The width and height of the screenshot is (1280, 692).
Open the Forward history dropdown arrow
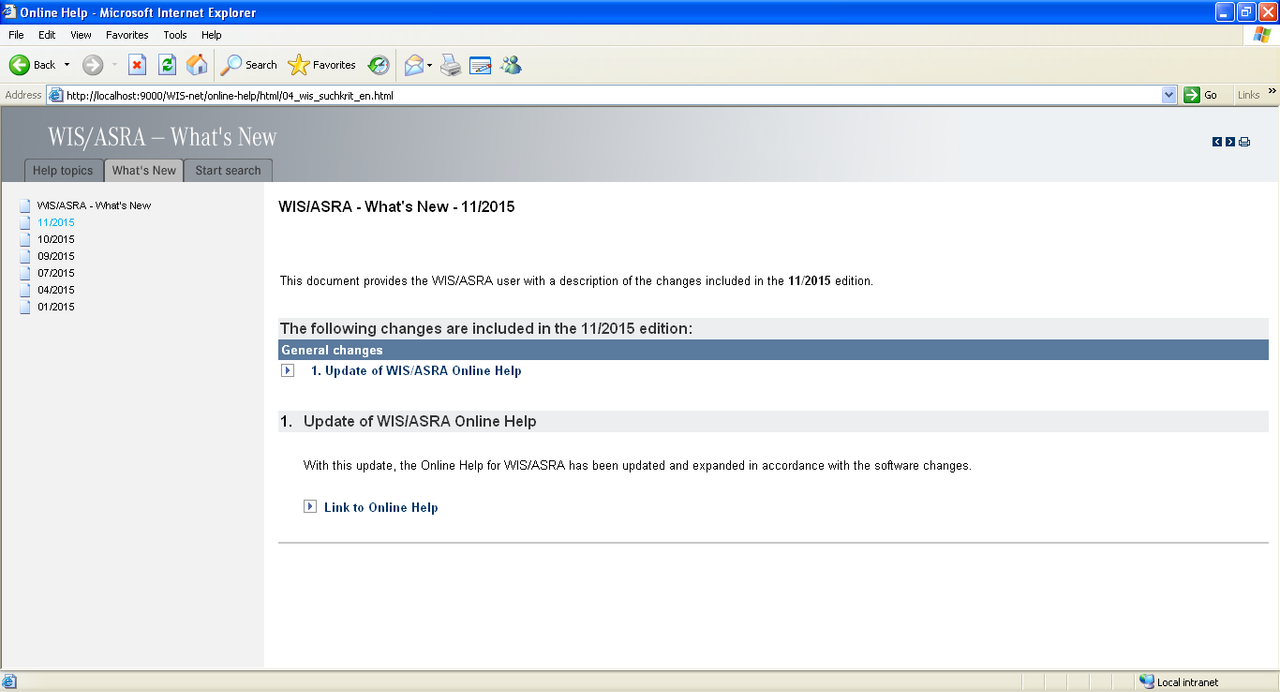tap(114, 65)
